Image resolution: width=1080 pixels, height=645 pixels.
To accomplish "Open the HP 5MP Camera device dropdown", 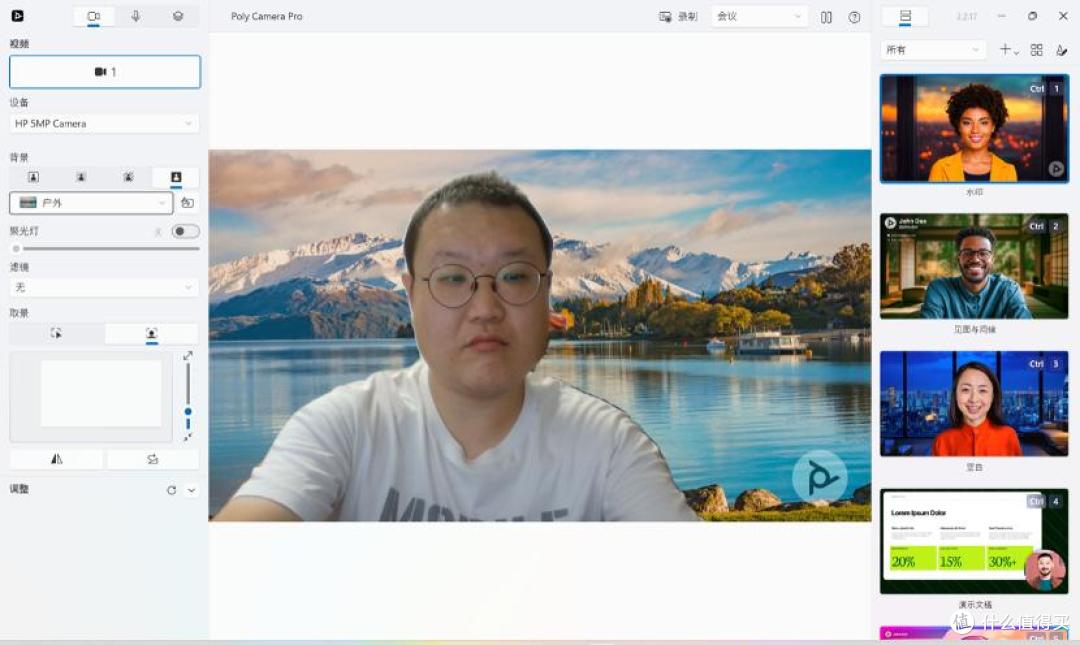I will coord(104,123).
